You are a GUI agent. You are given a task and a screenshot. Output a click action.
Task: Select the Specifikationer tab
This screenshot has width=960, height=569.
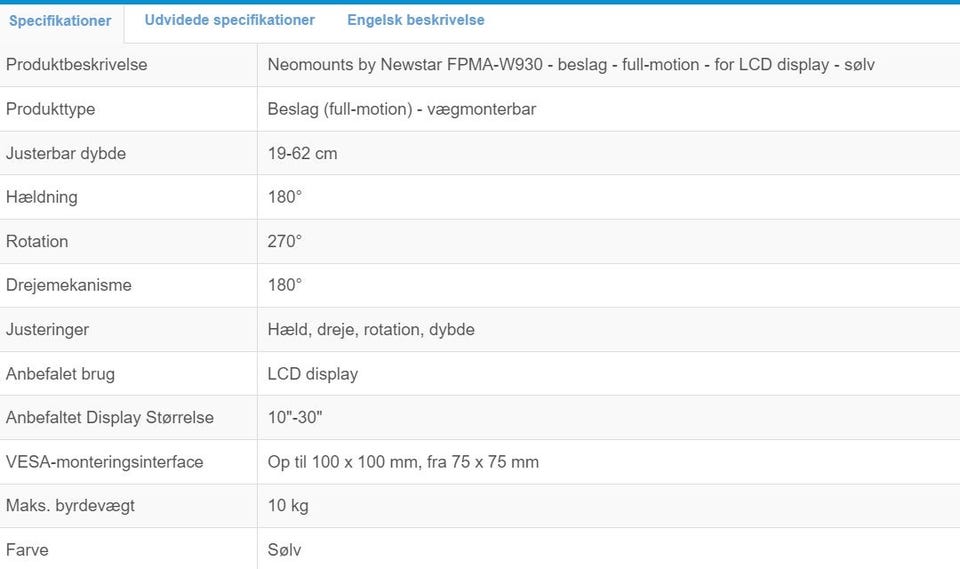[x=60, y=21]
